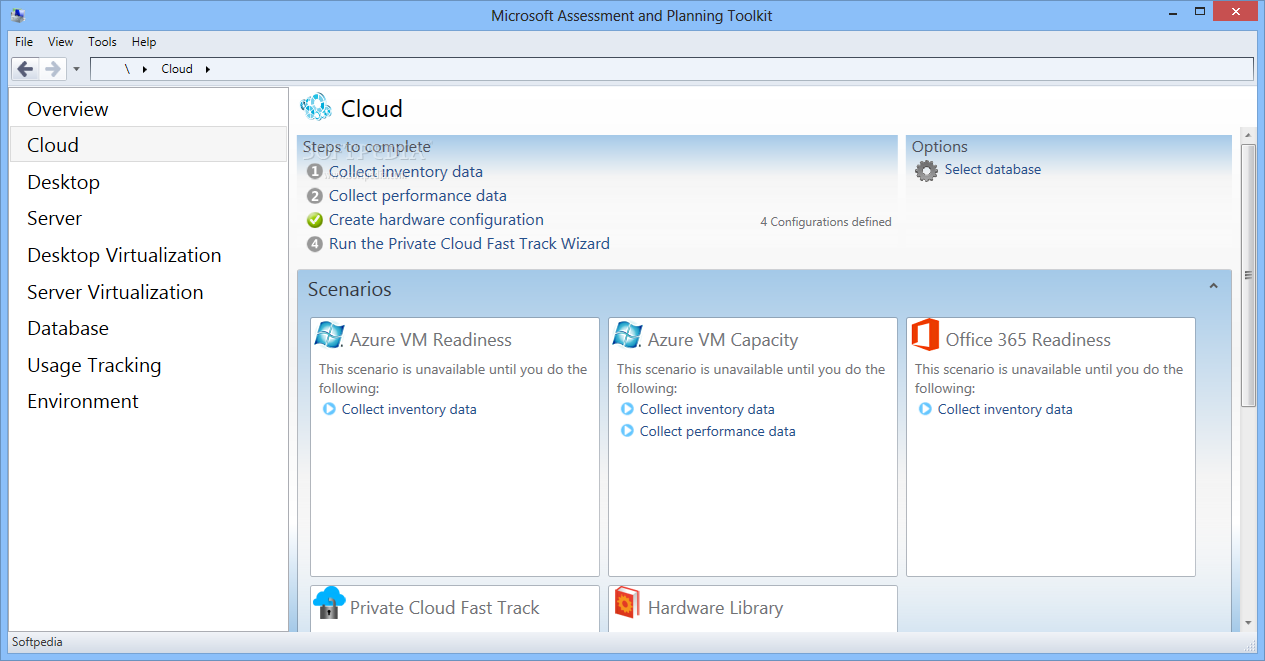The image size is (1265, 661).
Task: Select Server in the left navigation
Action: point(148,218)
